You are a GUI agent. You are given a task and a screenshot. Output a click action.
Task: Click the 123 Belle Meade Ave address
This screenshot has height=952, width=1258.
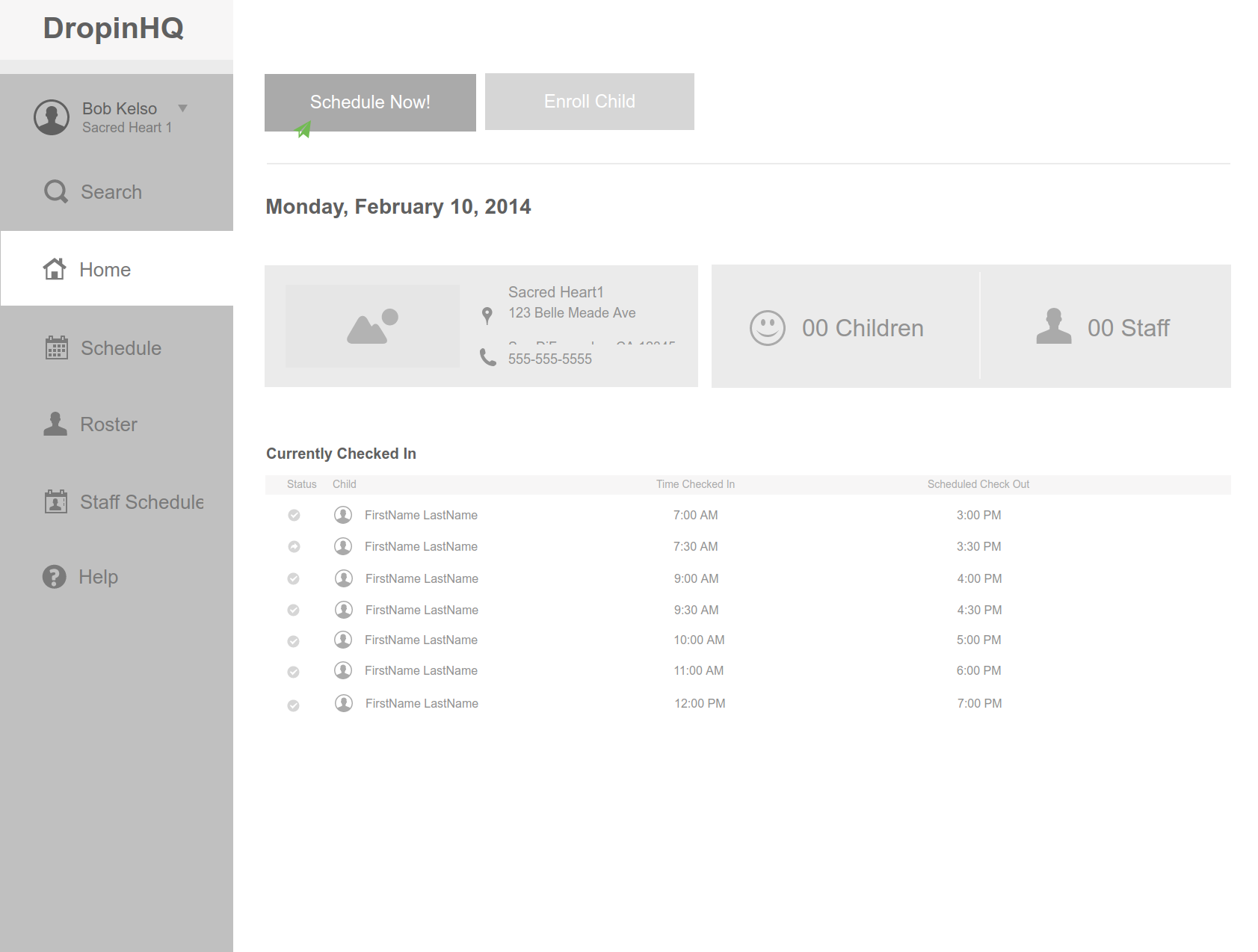click(x=572, y=313)
